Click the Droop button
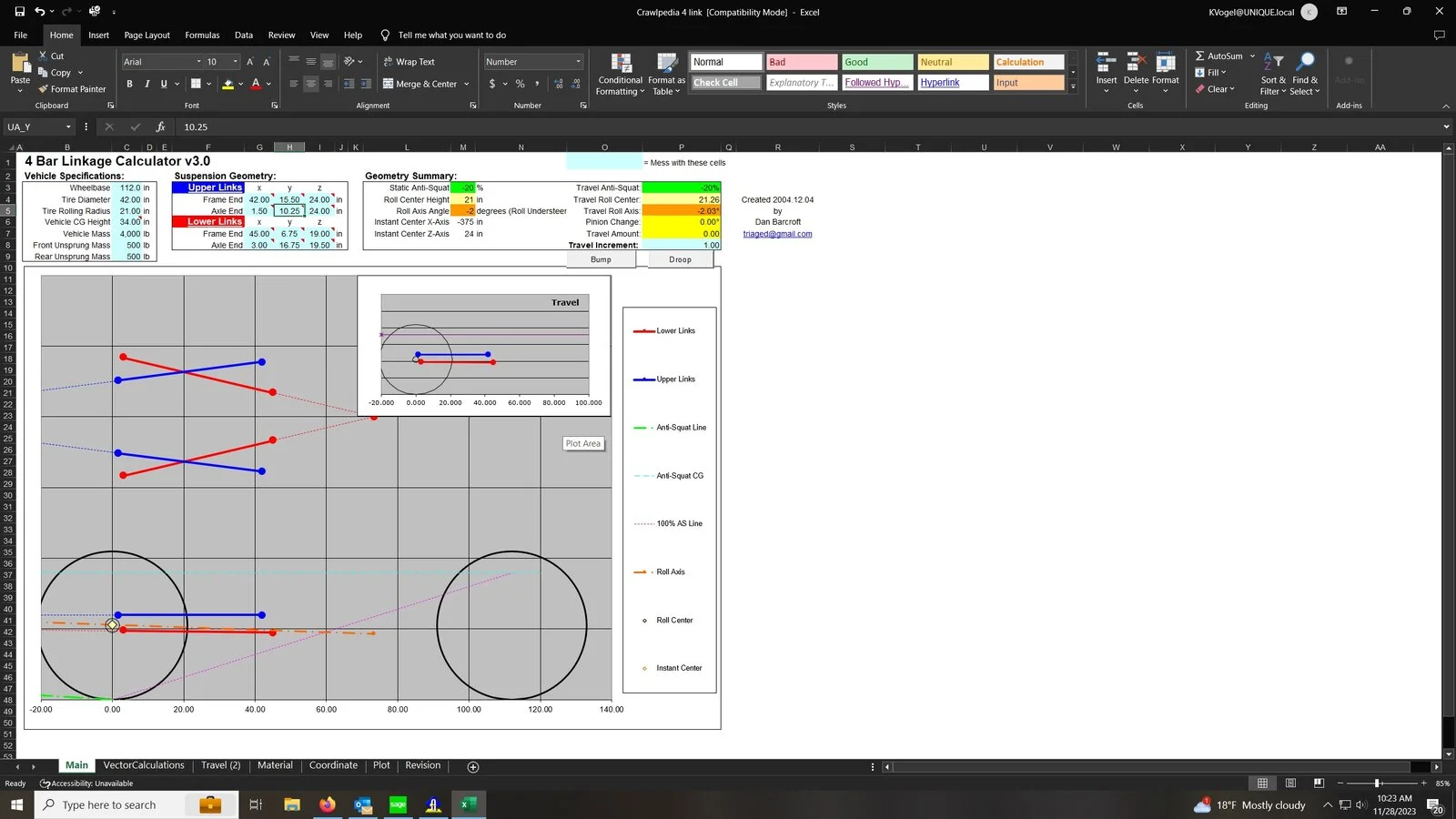 680,259
